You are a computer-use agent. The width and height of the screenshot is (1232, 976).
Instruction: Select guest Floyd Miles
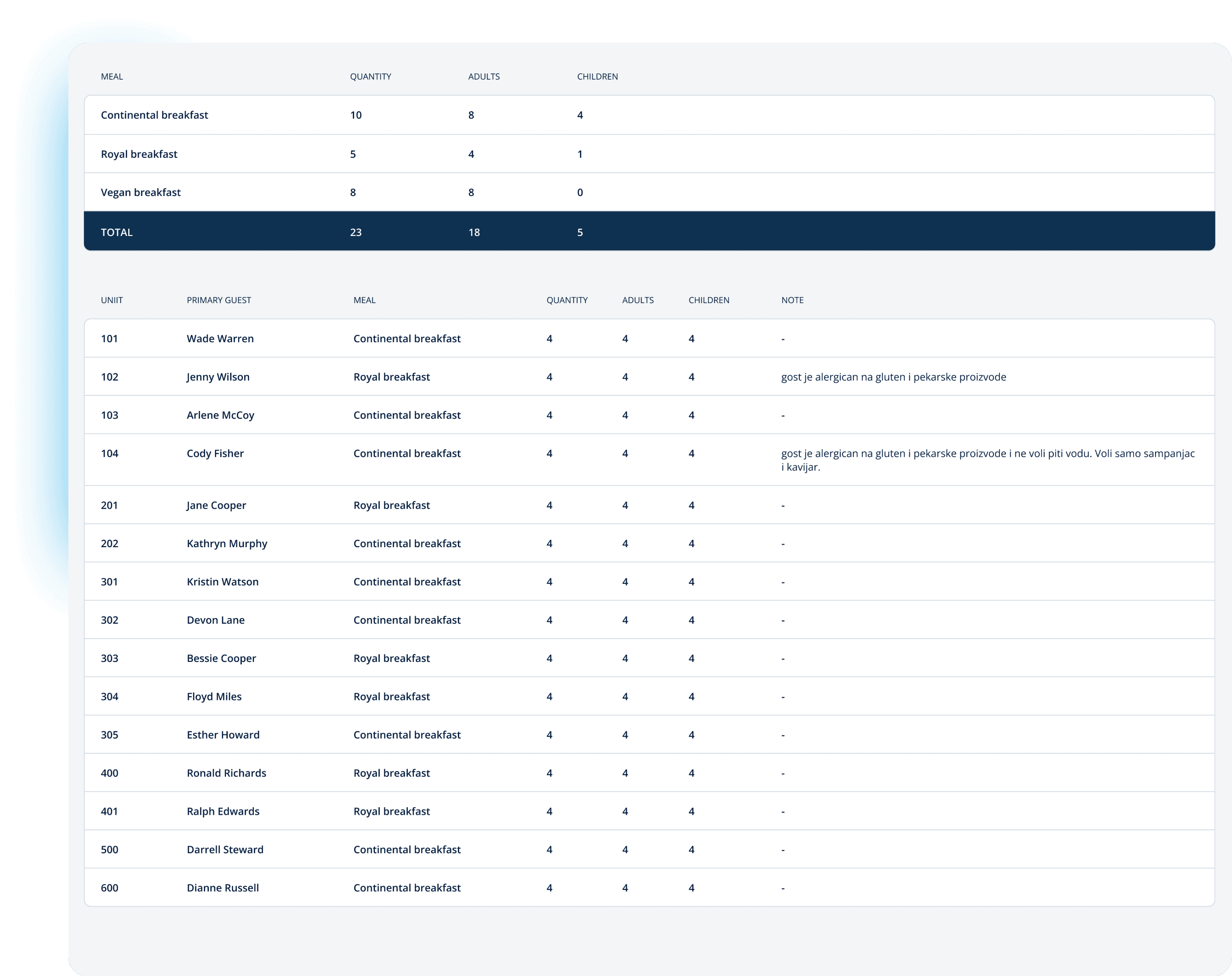click(x=214, y=697)
